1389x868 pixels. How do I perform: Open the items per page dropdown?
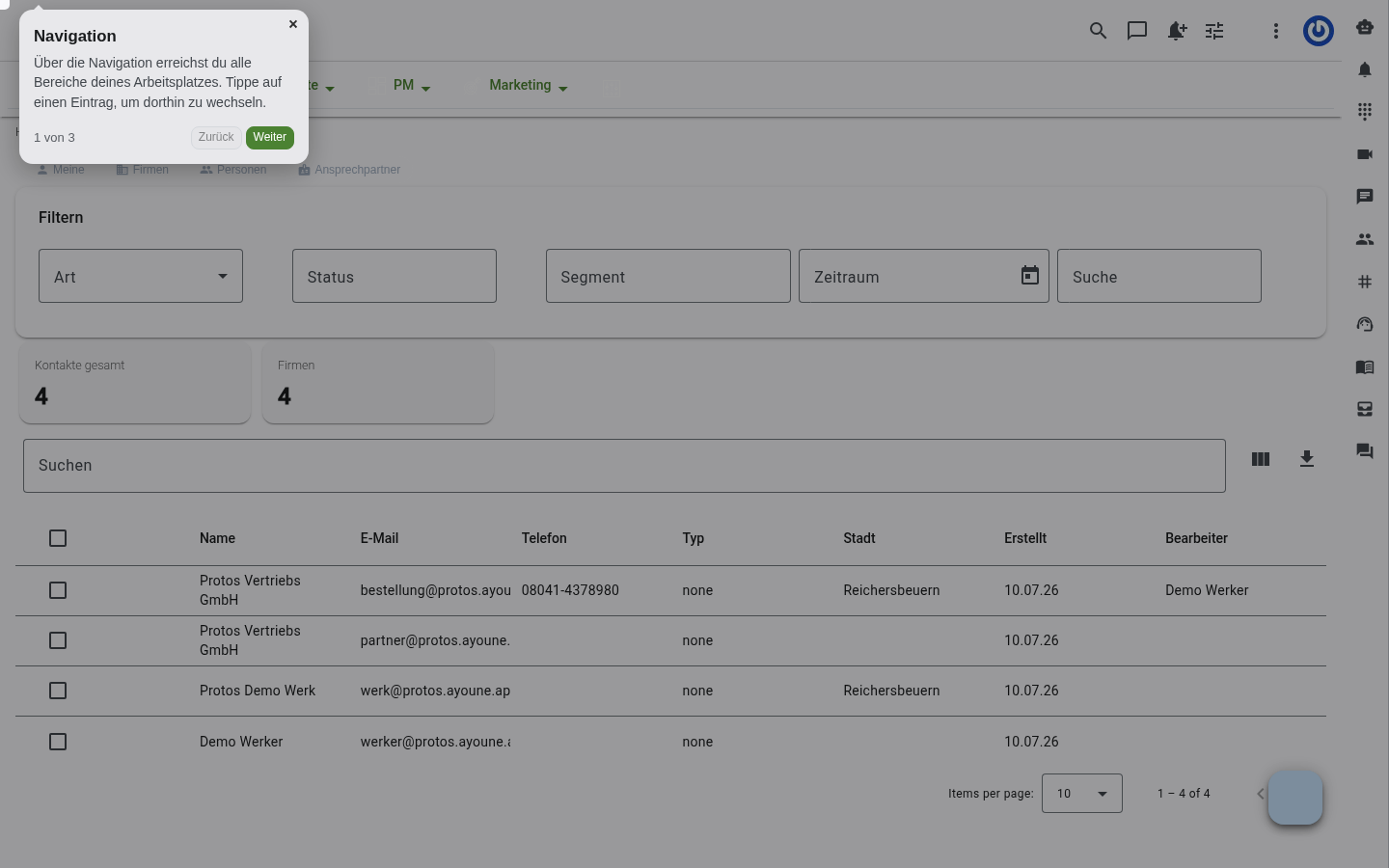[x=1082, y=794]
